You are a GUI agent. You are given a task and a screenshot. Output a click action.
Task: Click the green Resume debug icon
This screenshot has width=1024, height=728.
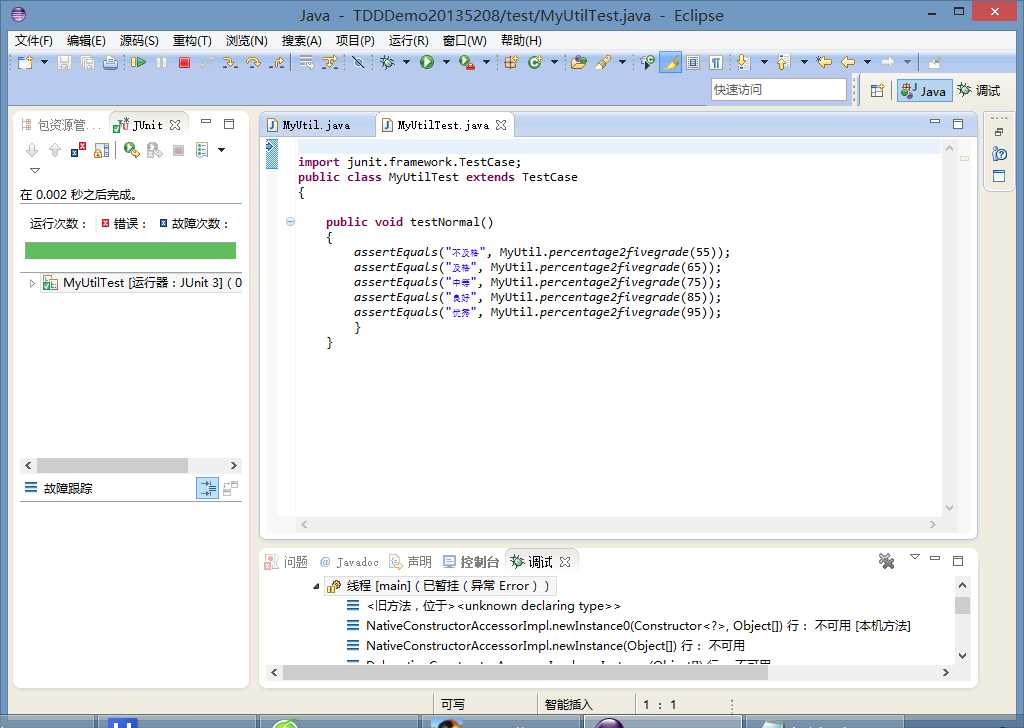tap(138, 63)
